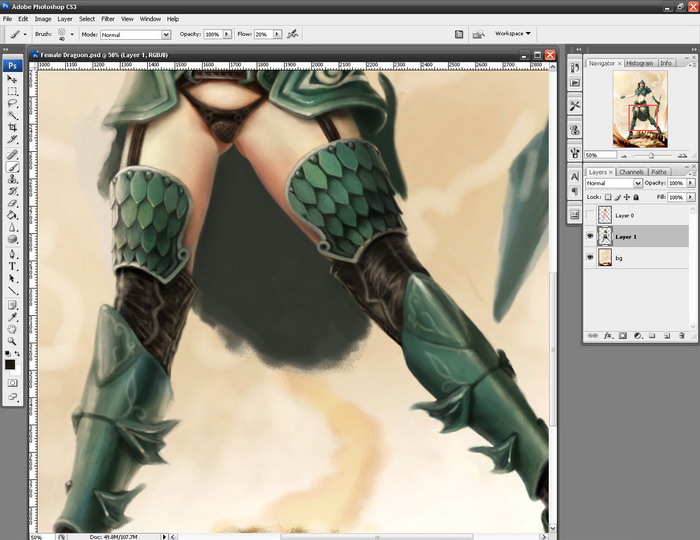
Task: Select the Lasso tool
Action: coord(12,104)
